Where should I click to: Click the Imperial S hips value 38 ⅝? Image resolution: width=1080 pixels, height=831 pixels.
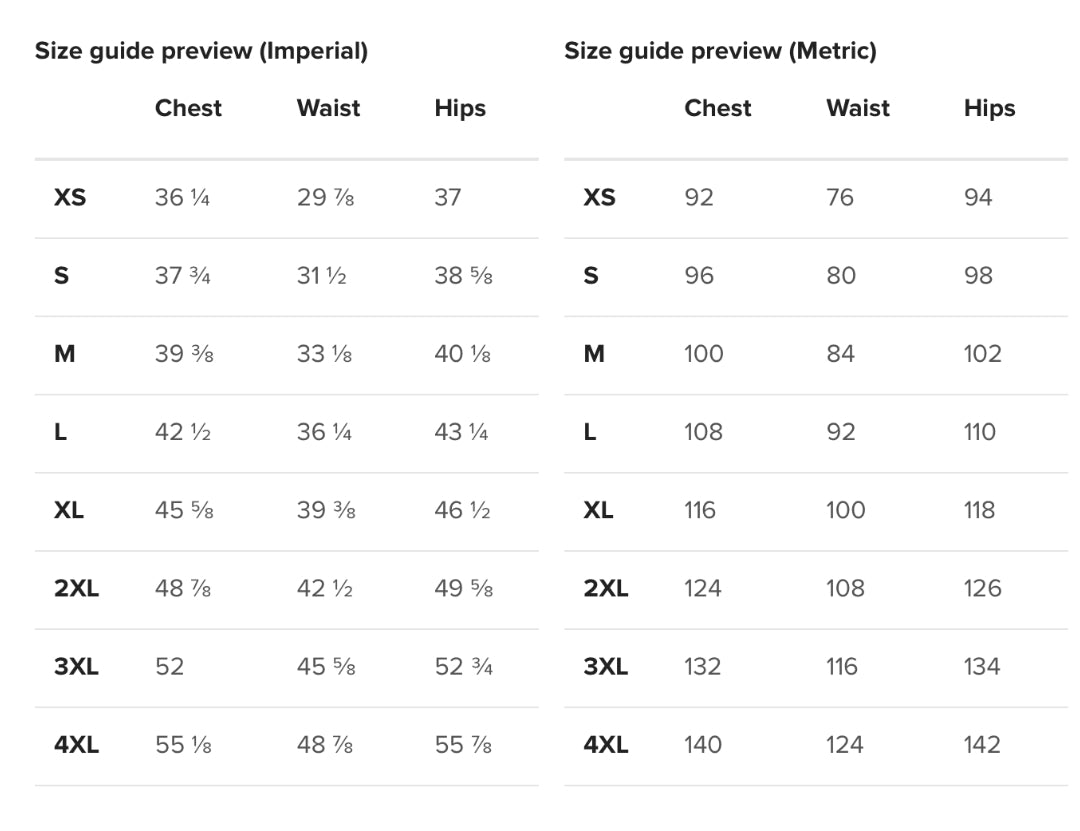(463, 276)
